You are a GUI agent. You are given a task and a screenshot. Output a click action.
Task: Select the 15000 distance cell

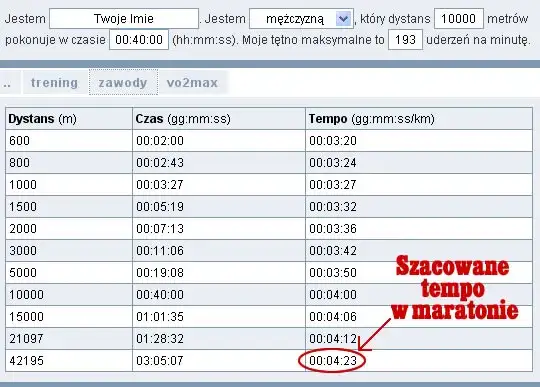[69, 317]
